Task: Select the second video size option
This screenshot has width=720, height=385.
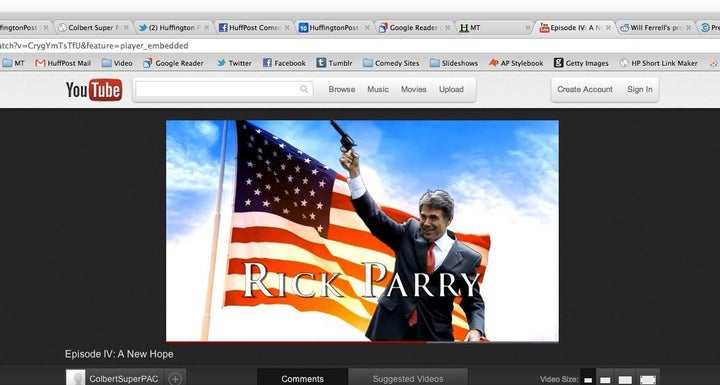Action: click(x=606, y=379)
